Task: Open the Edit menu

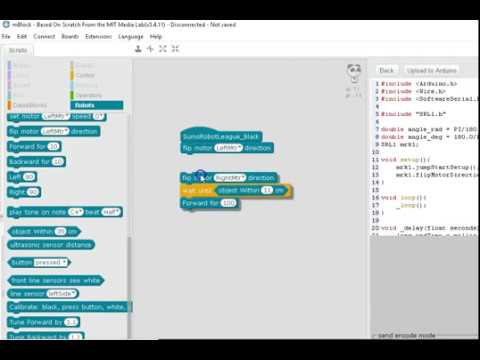Action: (22, 36)
